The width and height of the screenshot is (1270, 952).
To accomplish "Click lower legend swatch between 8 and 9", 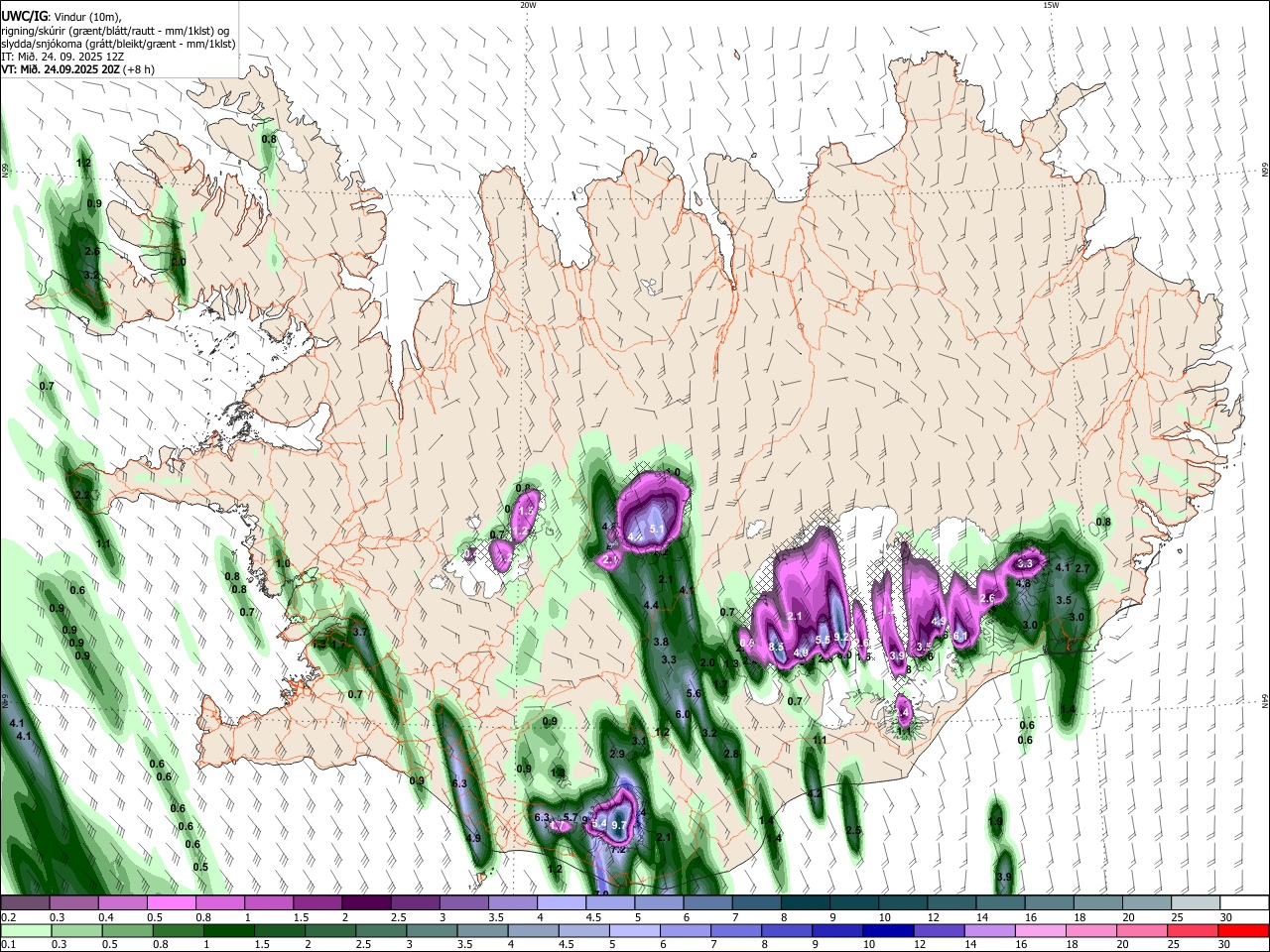I will coord(787,930).
